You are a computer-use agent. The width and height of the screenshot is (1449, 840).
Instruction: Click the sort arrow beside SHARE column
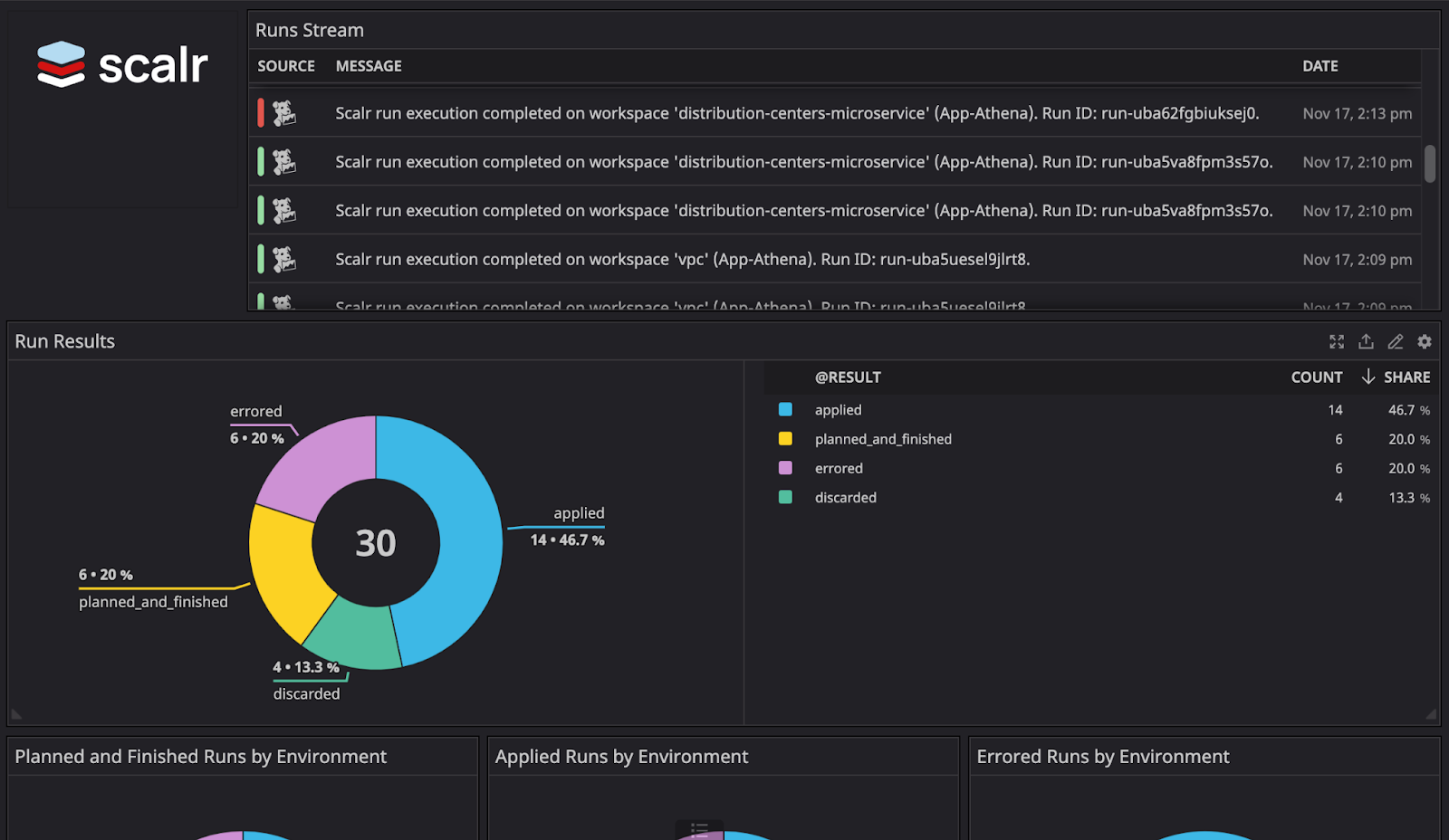pos(1367,377)
